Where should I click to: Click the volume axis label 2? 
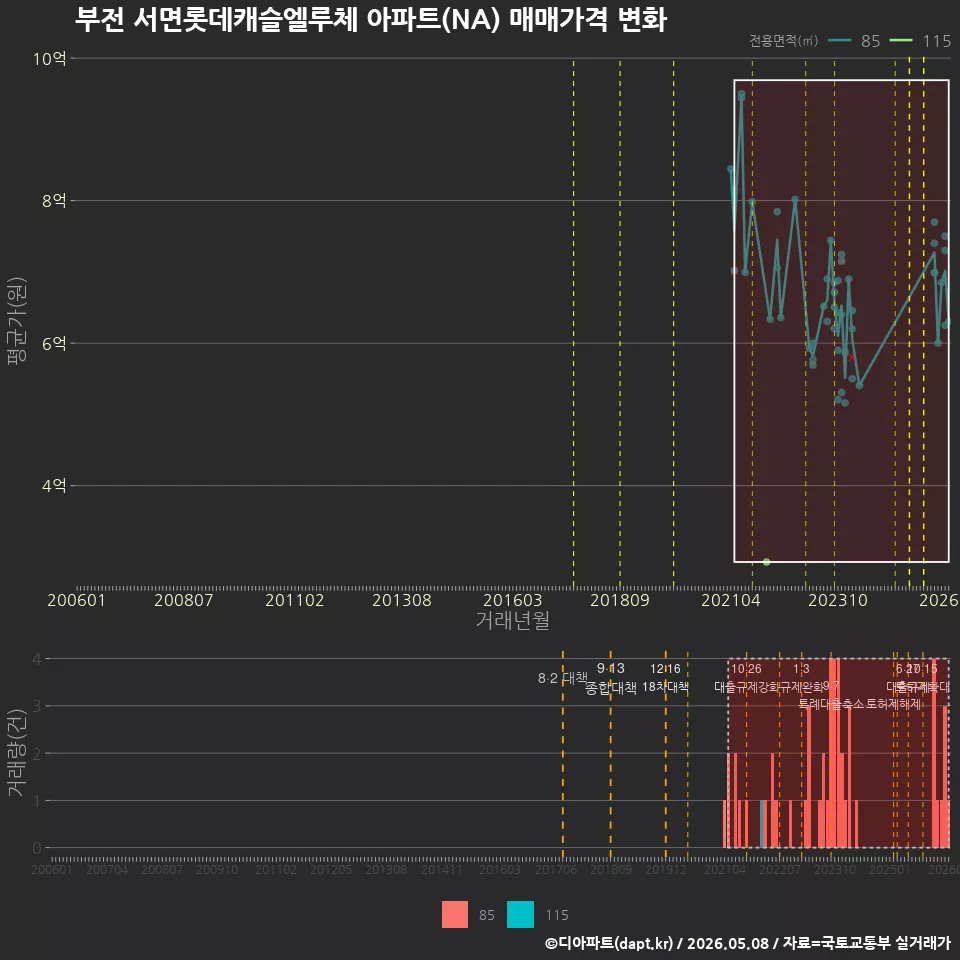37,753
